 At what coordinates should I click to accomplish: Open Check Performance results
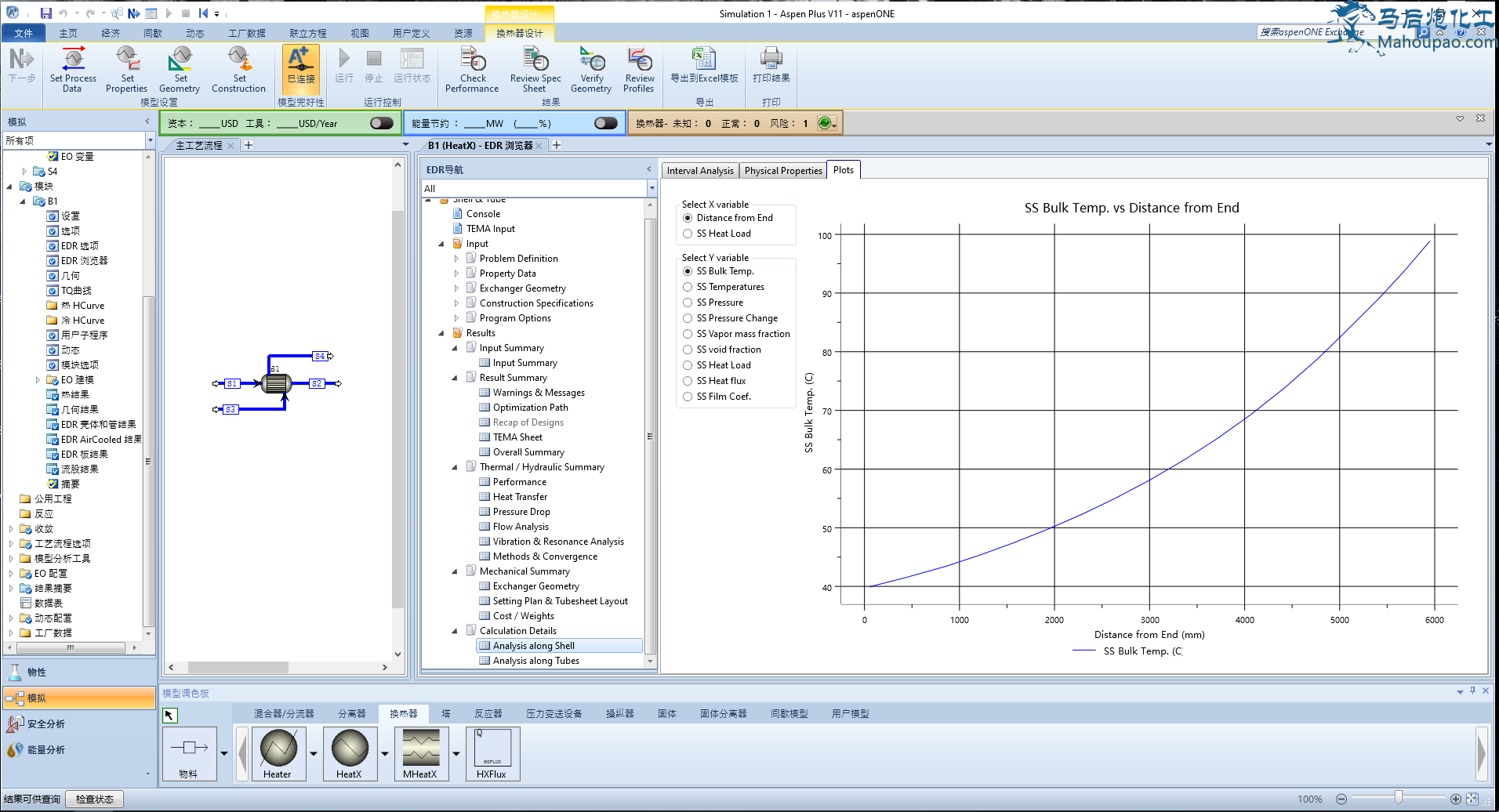472,69
